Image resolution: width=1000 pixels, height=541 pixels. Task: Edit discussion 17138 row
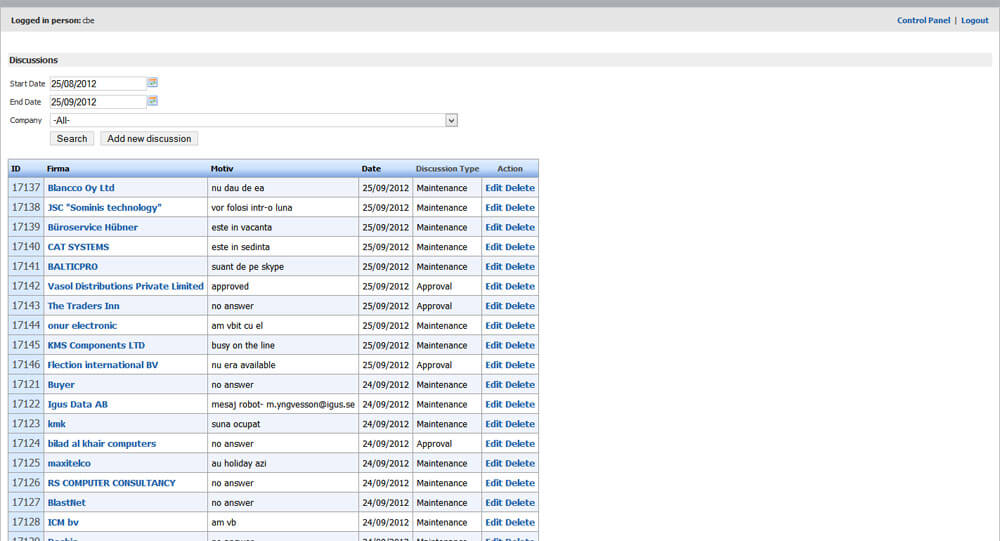[494, 208]
